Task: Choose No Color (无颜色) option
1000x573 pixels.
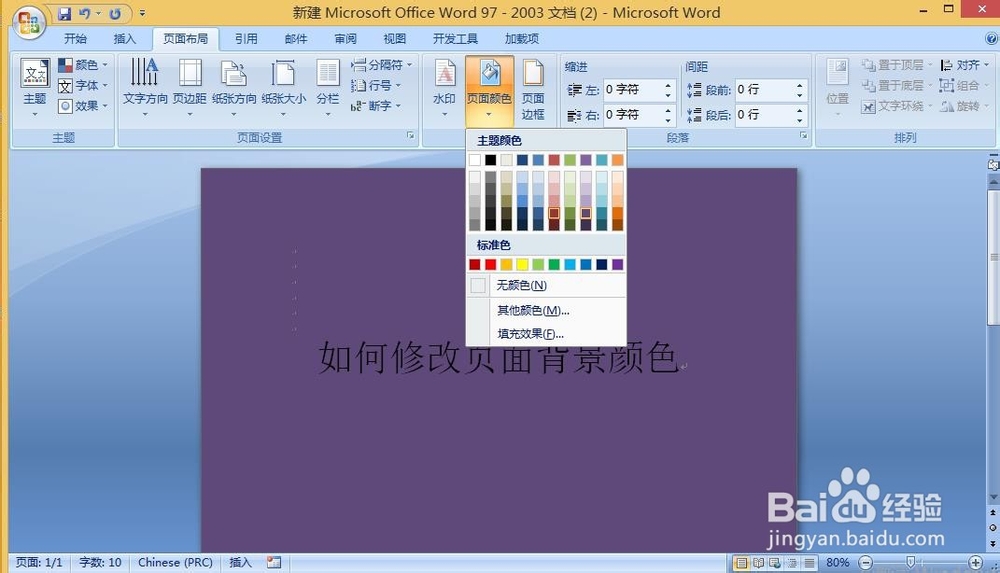Action: pyautogui.click(x=546, y=285)
